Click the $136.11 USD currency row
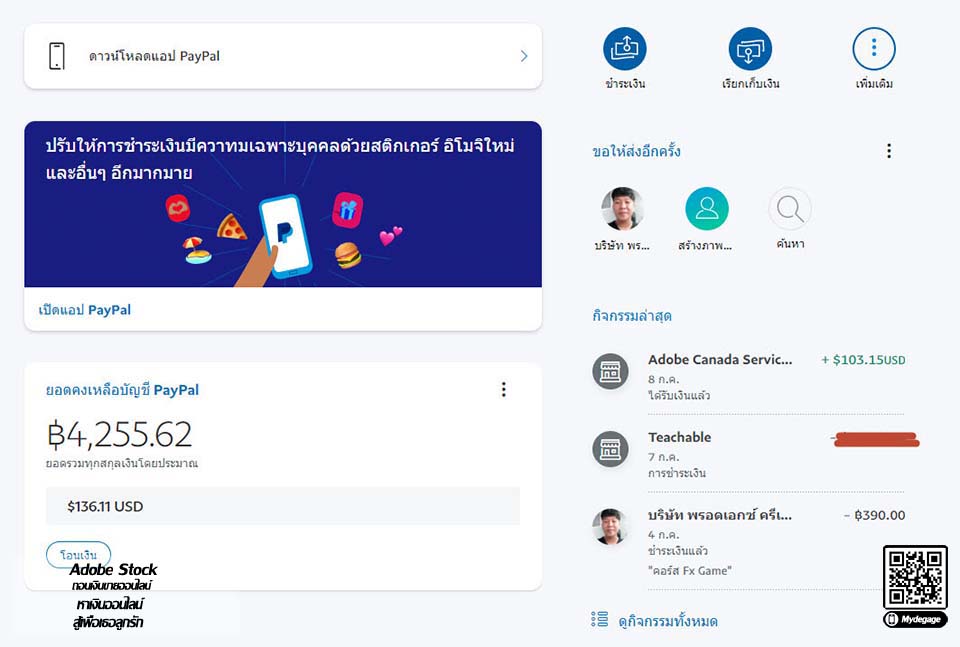The height and width of the screenshot is (647, 960). pyautogui.click(x=283, y=506)
